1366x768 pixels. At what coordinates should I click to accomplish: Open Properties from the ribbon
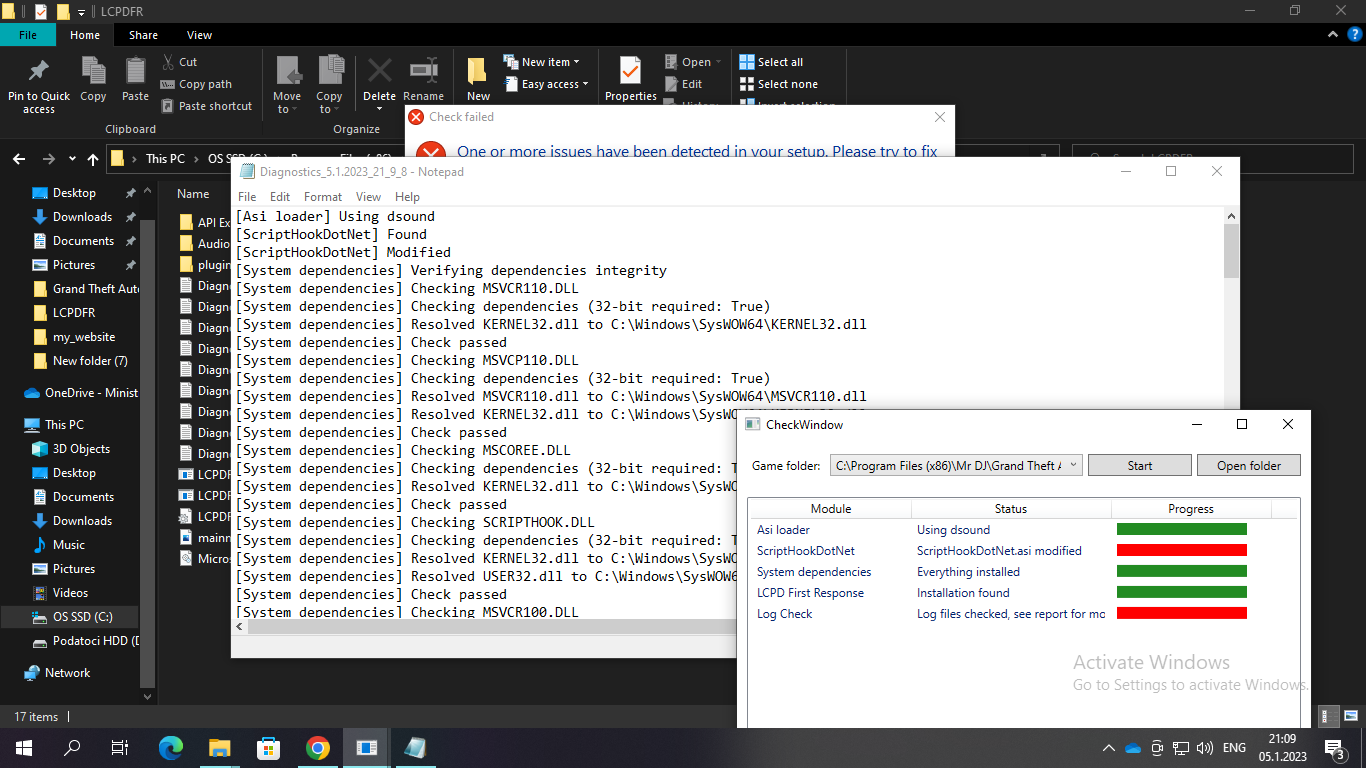(x=630, y=72)
